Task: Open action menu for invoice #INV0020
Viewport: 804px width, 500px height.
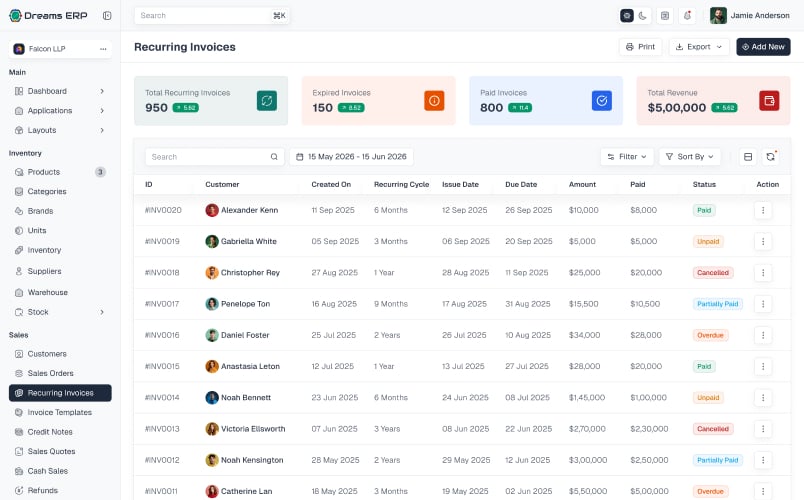Action: (x=763, y=210)
